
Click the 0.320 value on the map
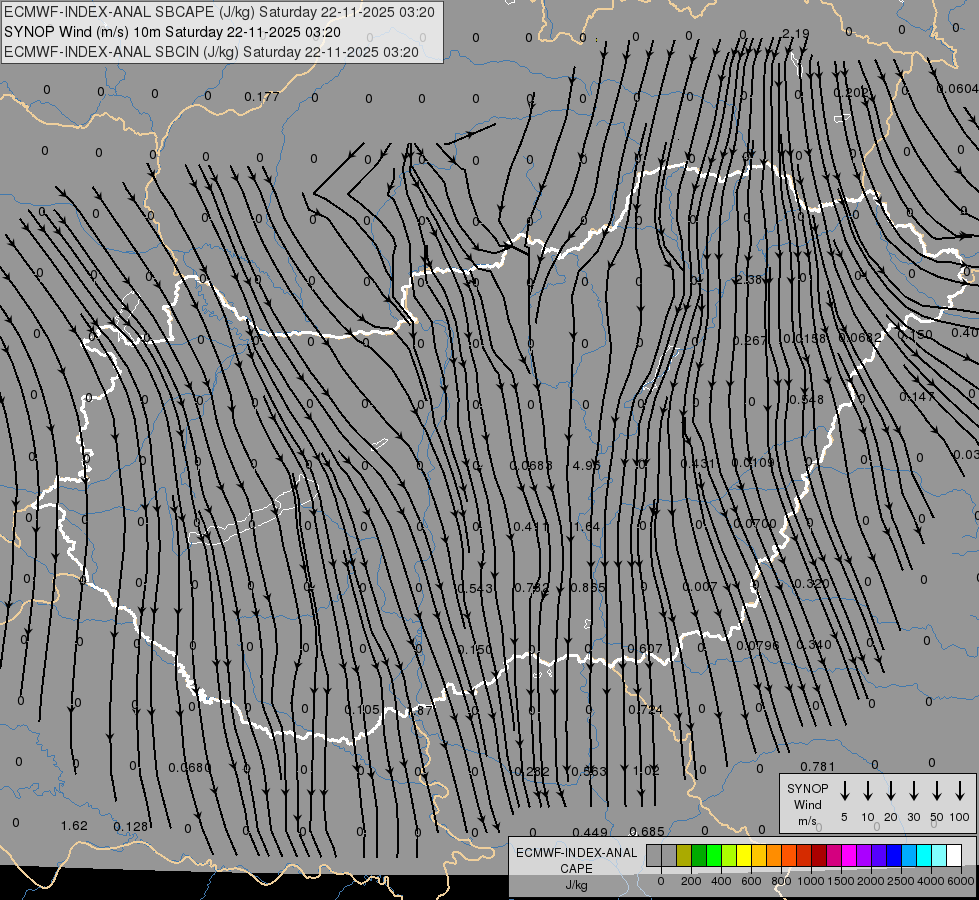pyautogui.click(x=812, y=583)
